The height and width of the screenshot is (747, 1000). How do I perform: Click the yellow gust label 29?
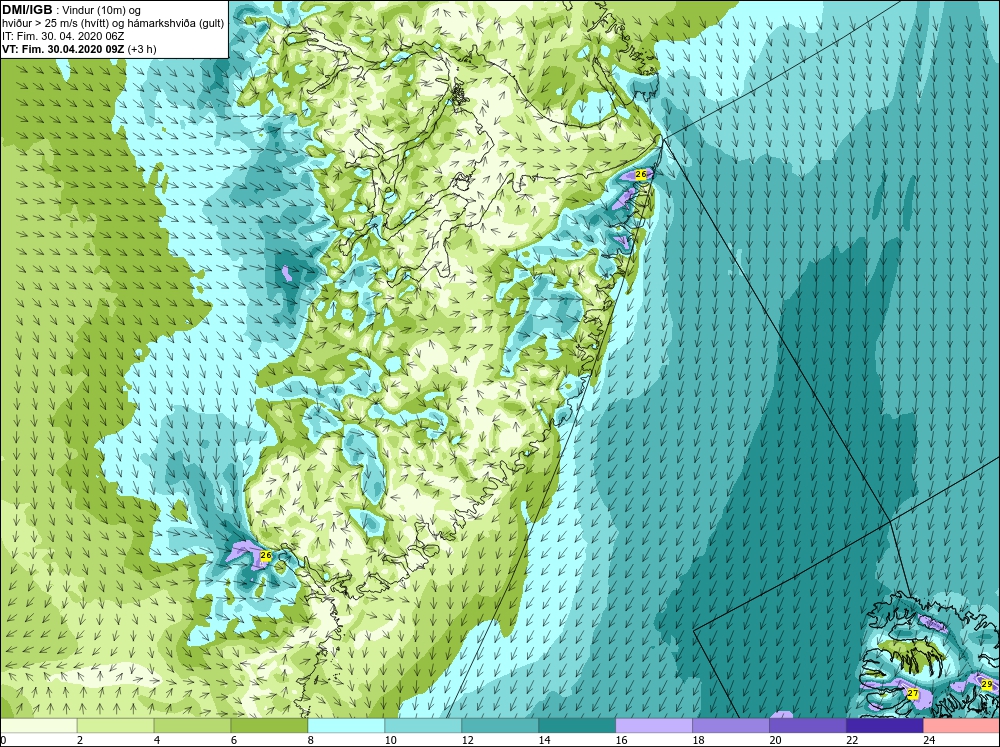click(987, 684)
